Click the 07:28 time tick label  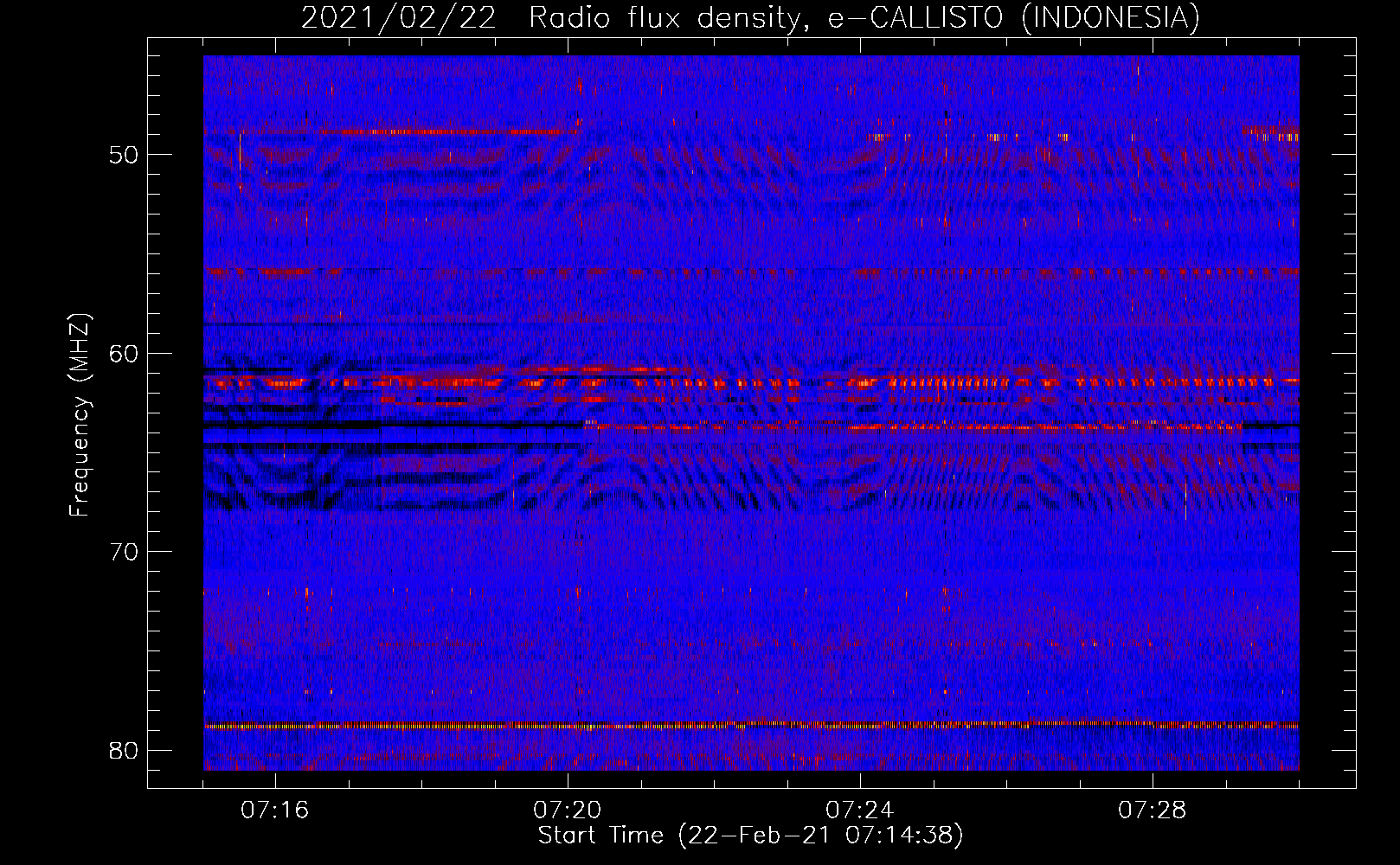pyautogui.click(x=1153, y=811)
